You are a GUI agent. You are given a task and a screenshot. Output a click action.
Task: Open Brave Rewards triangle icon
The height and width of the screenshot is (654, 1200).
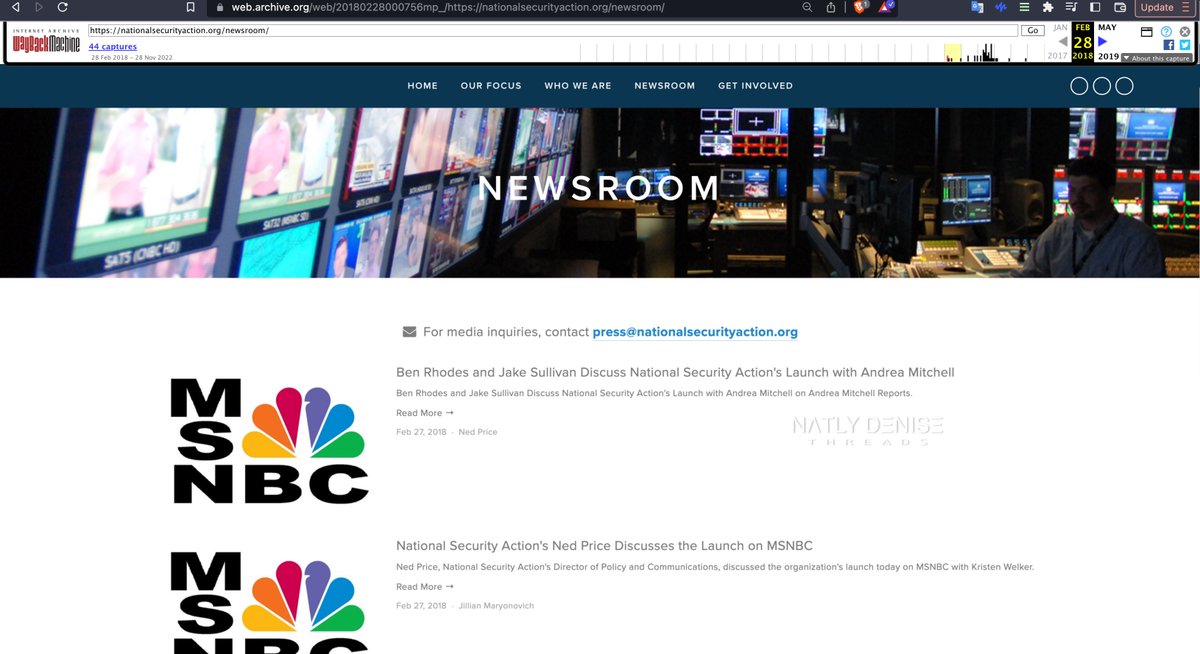pyautogui.click(x=886, y=7)
